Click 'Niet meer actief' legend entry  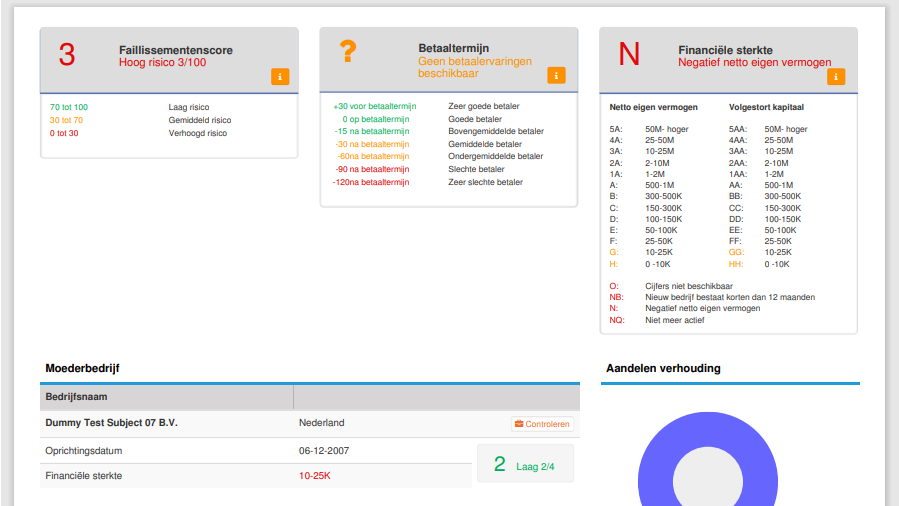point(674,320)
